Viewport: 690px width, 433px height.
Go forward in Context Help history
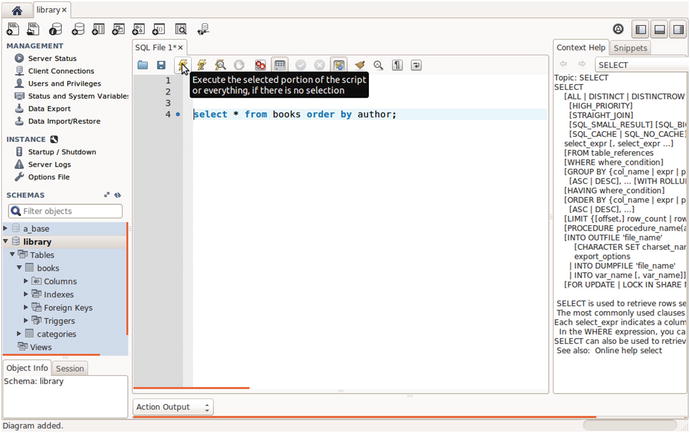point(582,64)
